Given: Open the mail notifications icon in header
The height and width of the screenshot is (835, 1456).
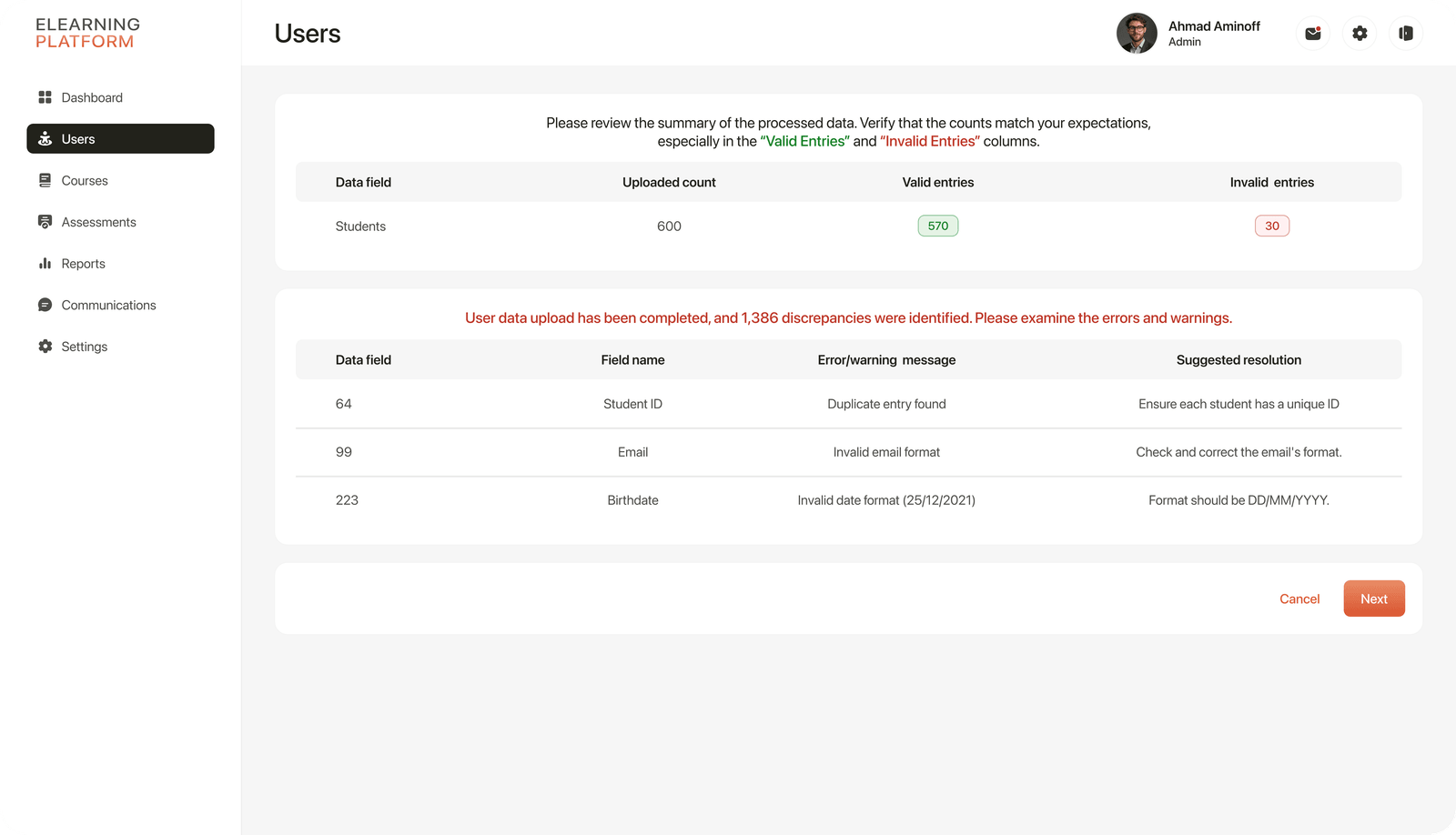Looking at the screenshot, I should pyautogui.click(x=1312, y=34).
